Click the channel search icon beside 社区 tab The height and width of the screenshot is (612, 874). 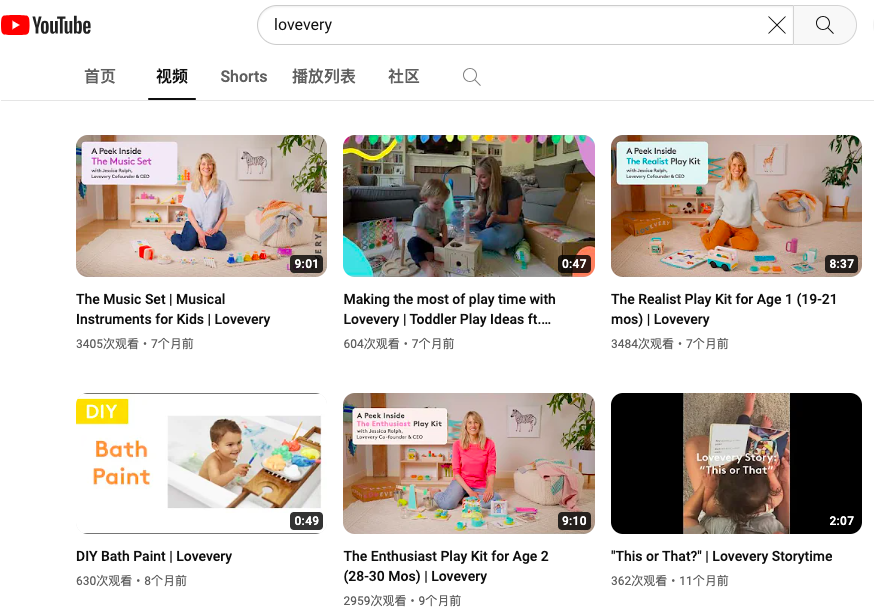point(472,77)
